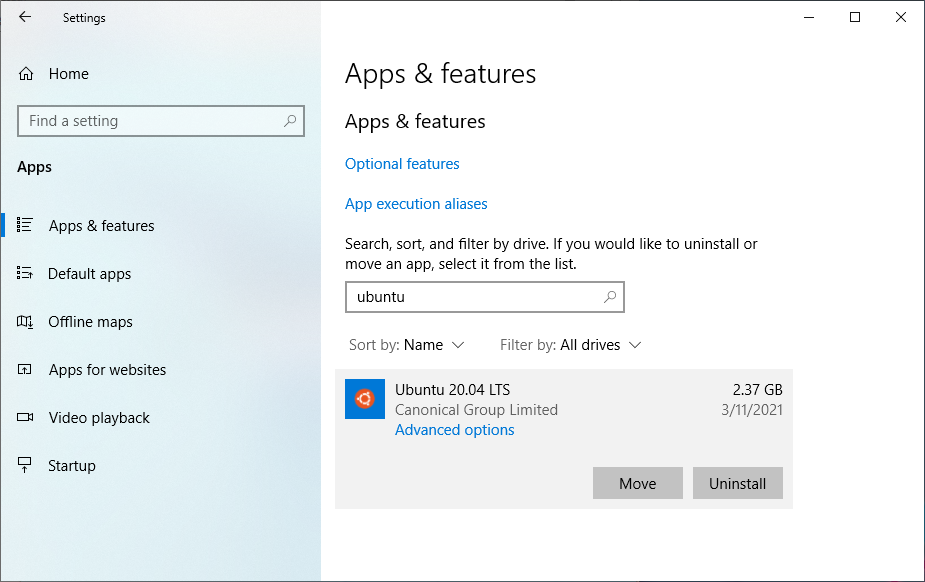The height and width of the screenshot is (582, 925).
Task: Open the Apps for websites section
Action: [107, 370]
